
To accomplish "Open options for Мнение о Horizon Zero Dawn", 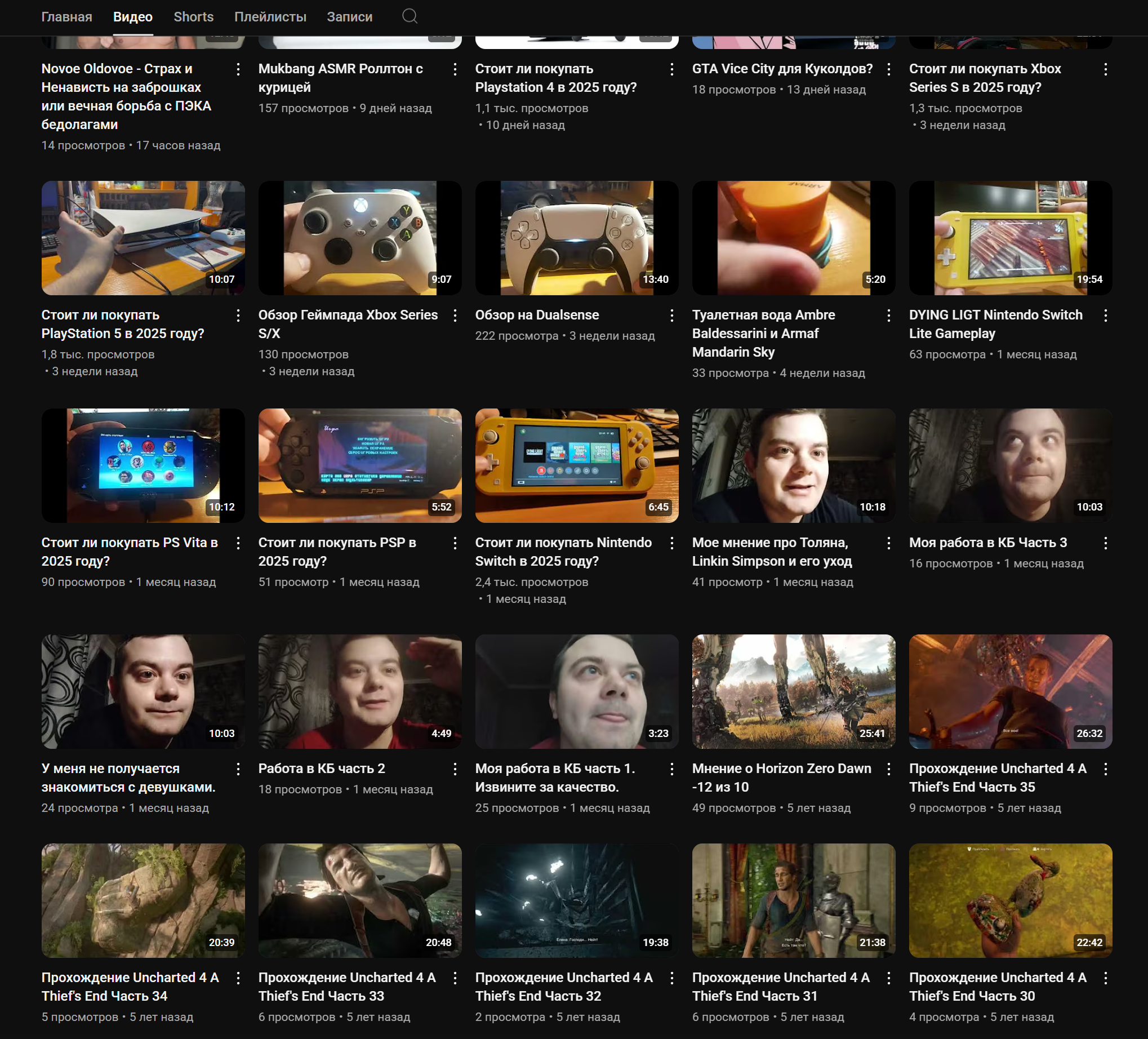I will tap(888, 769).
